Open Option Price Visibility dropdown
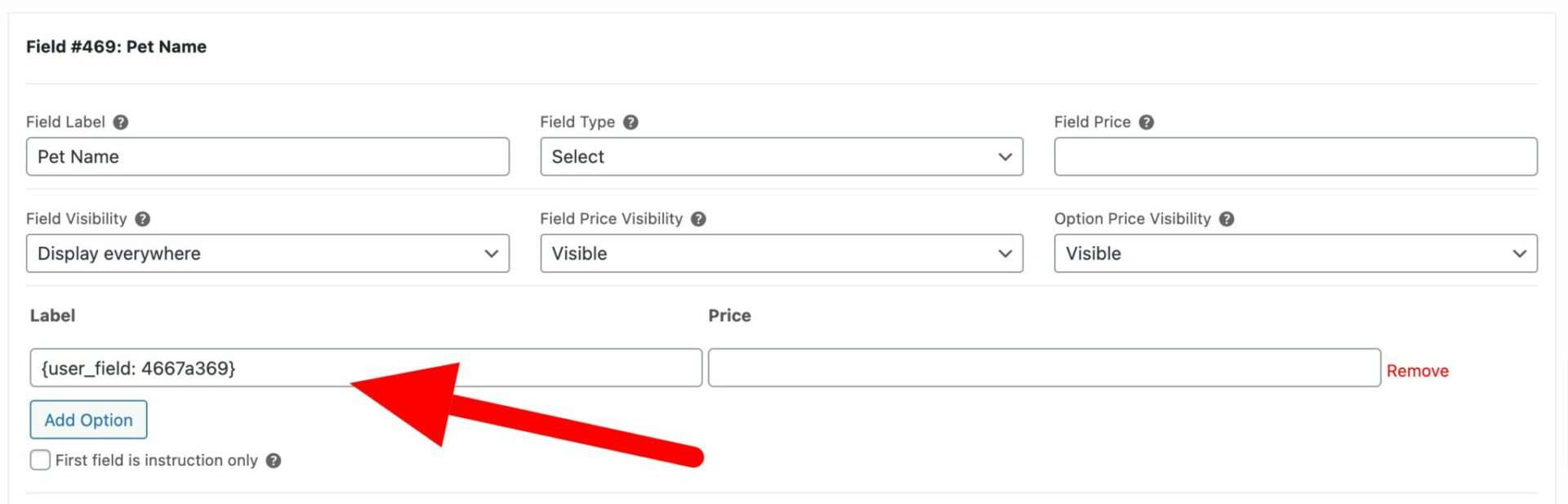This screenshot has height=504, width=1568. pos(1295,253)
